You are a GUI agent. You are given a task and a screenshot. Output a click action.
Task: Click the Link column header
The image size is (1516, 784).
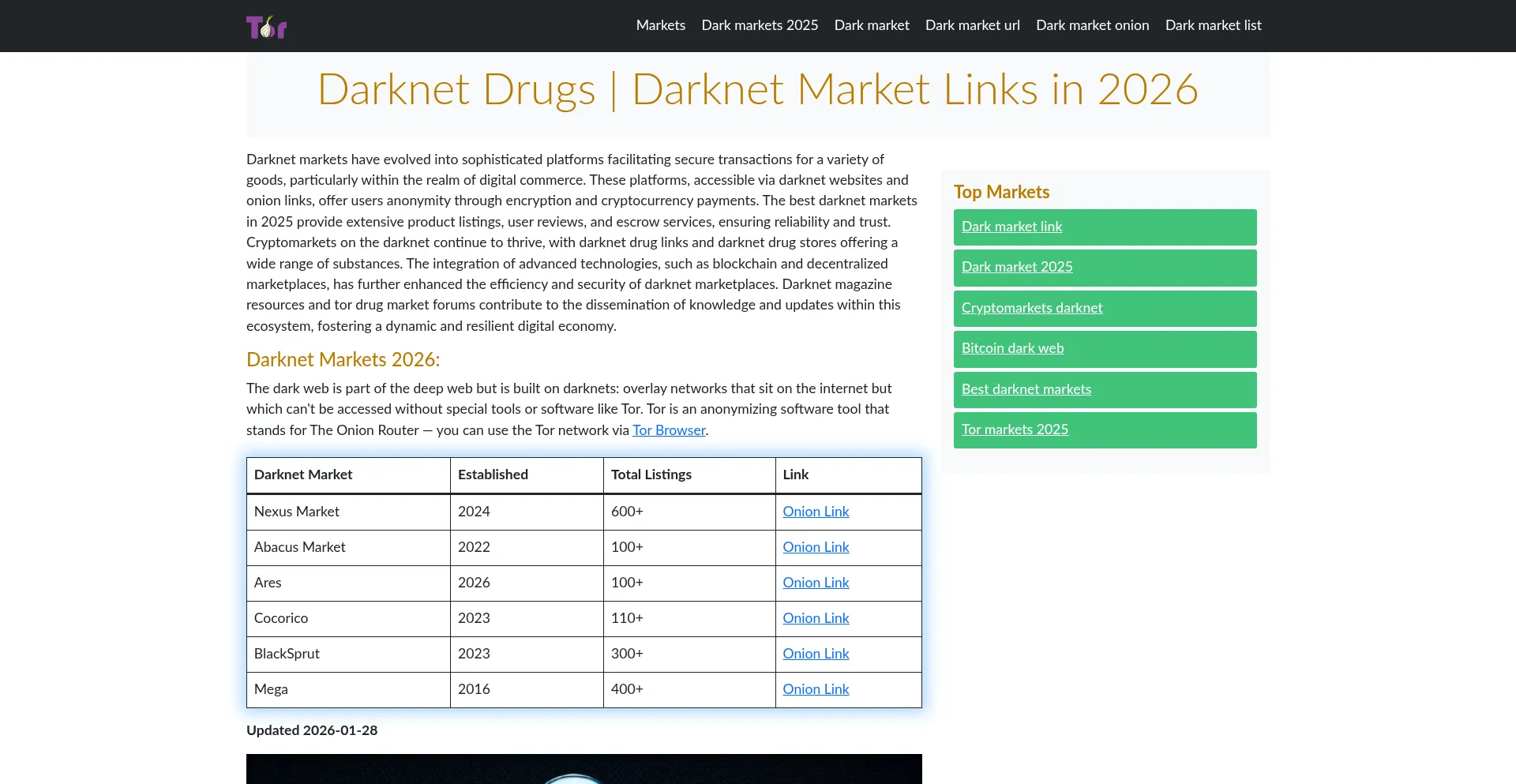848,475
